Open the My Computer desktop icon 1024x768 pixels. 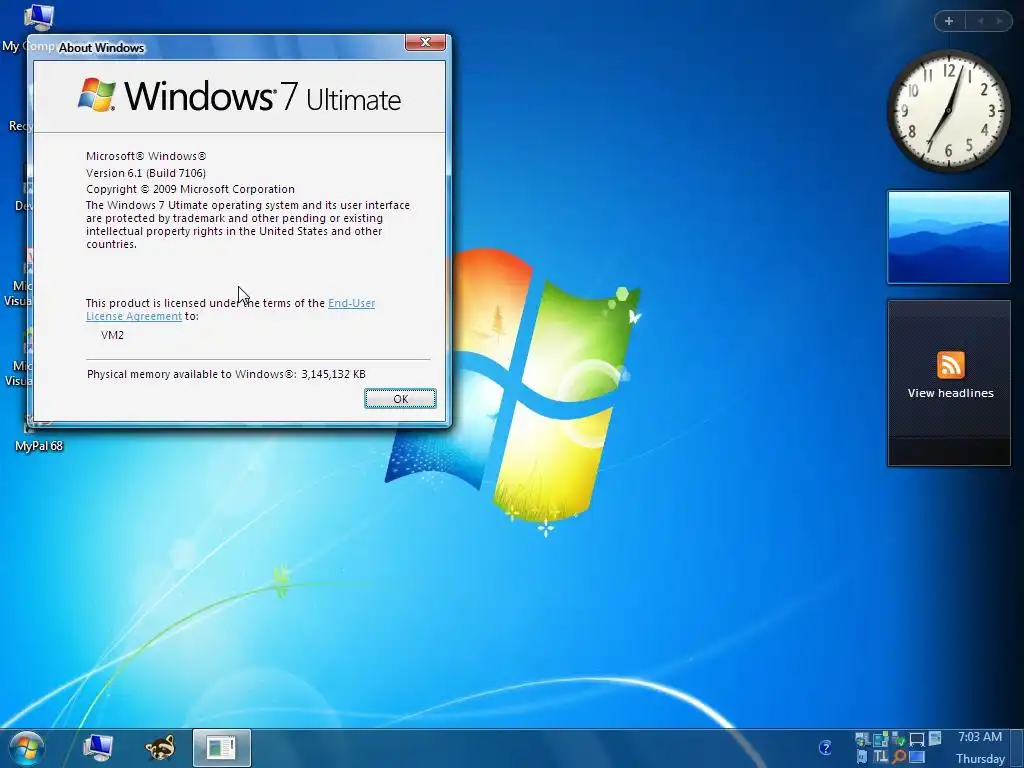[x=38, y=18]
